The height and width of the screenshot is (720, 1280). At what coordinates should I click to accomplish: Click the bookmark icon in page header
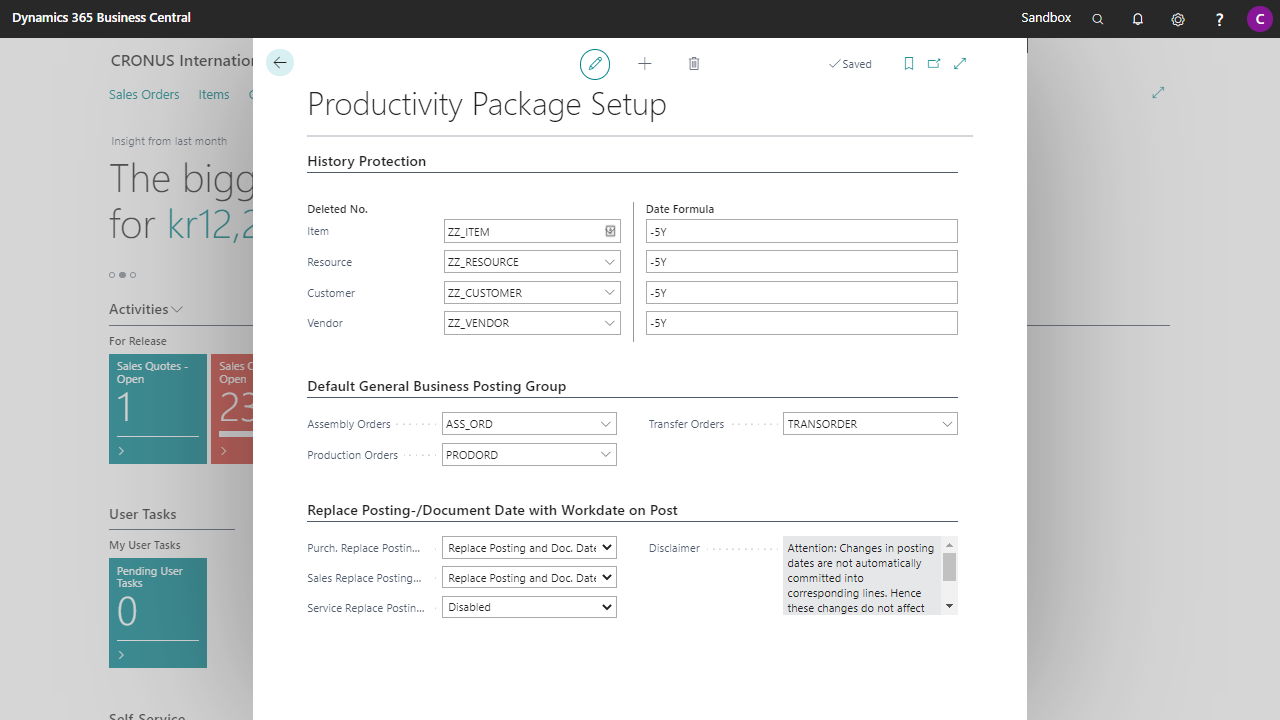click(x=908, y=64)
